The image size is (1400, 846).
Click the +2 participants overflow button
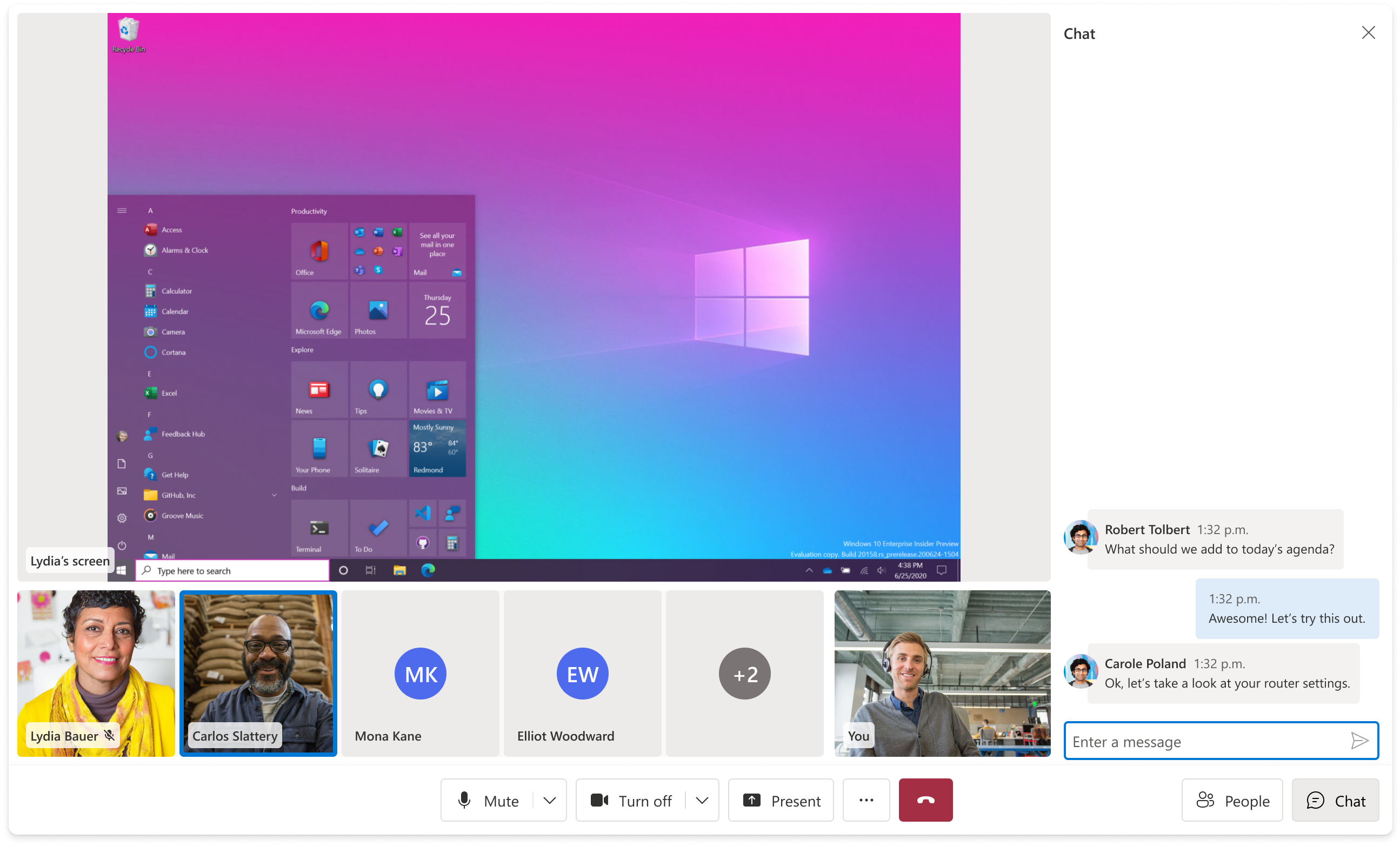[745, 672]
